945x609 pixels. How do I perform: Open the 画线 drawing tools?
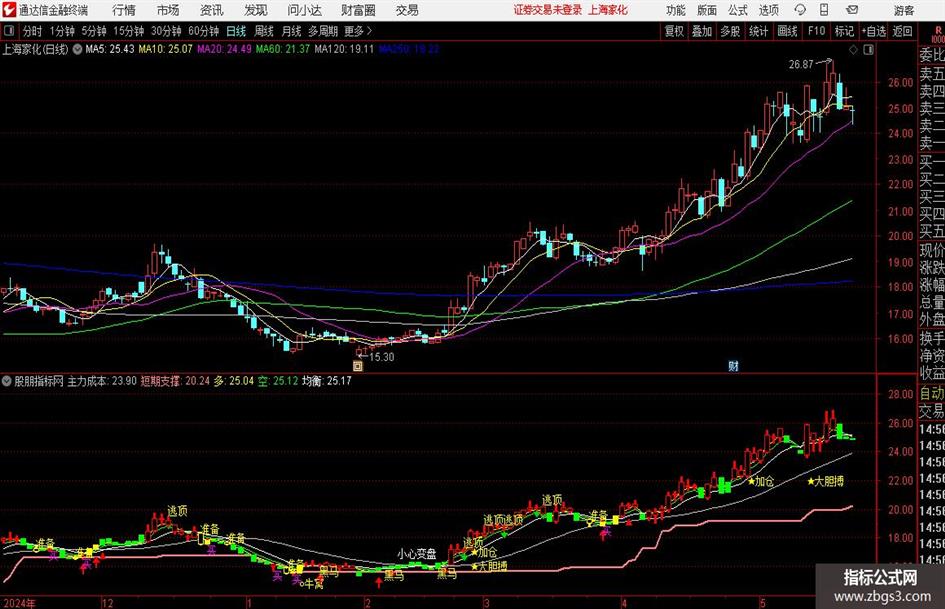coord(787,31)
